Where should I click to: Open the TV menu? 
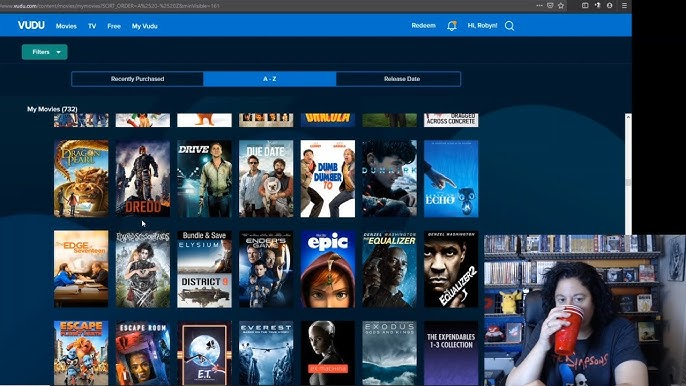[x=92, y=26]
